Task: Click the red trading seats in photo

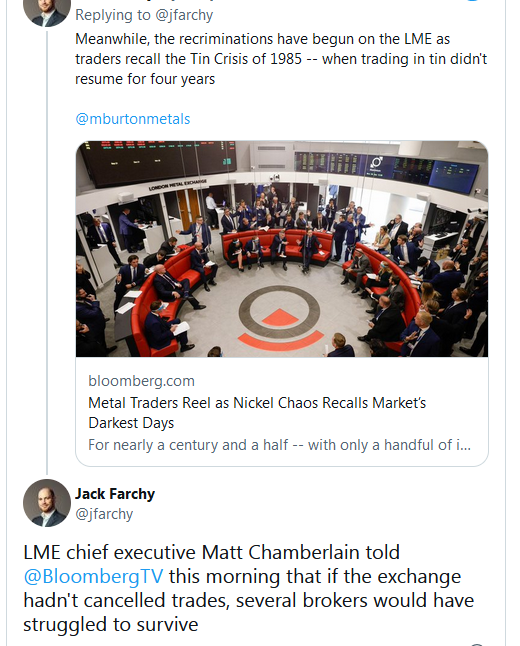Action: [277, 243]
